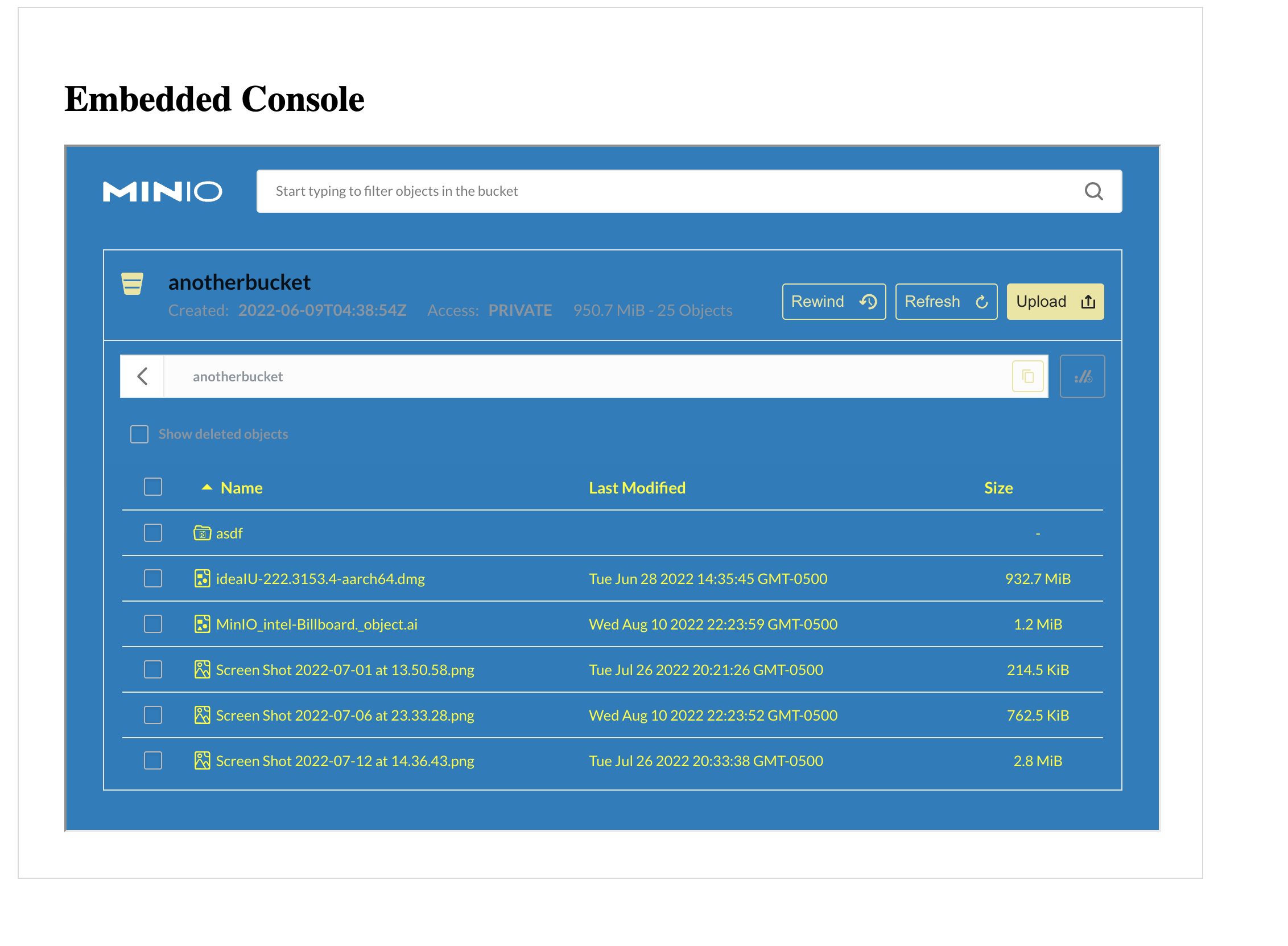Click Tue Jun 28 2022 14:35:45 date
This screenshot has width=1288, height=946.
pos(708,579)
